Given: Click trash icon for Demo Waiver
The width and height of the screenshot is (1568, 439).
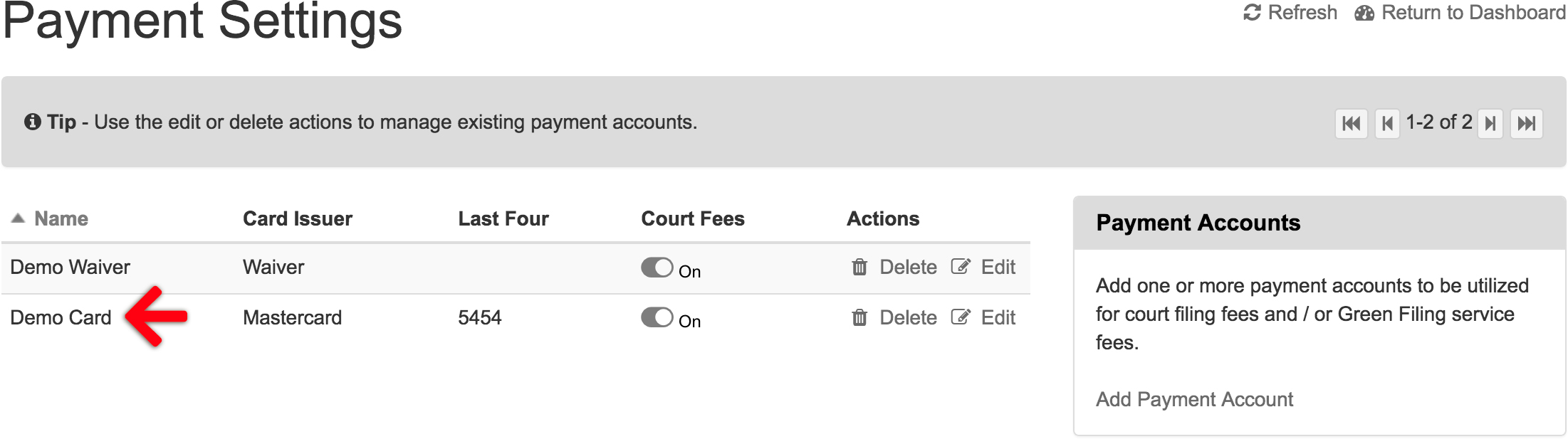Looking at the screenshot, I should point(859,267).
